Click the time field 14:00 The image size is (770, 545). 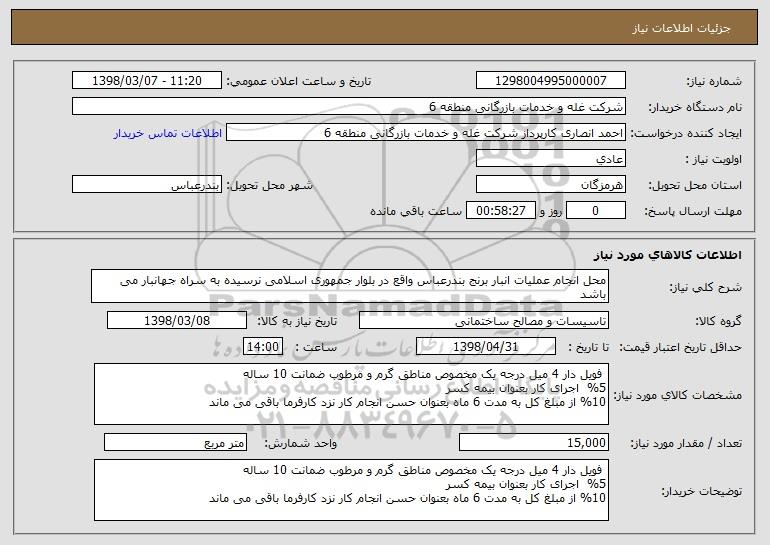pos(263,346)
